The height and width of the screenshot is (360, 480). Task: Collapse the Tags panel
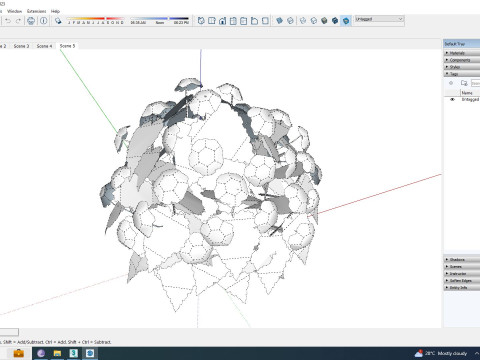(462, 74)
